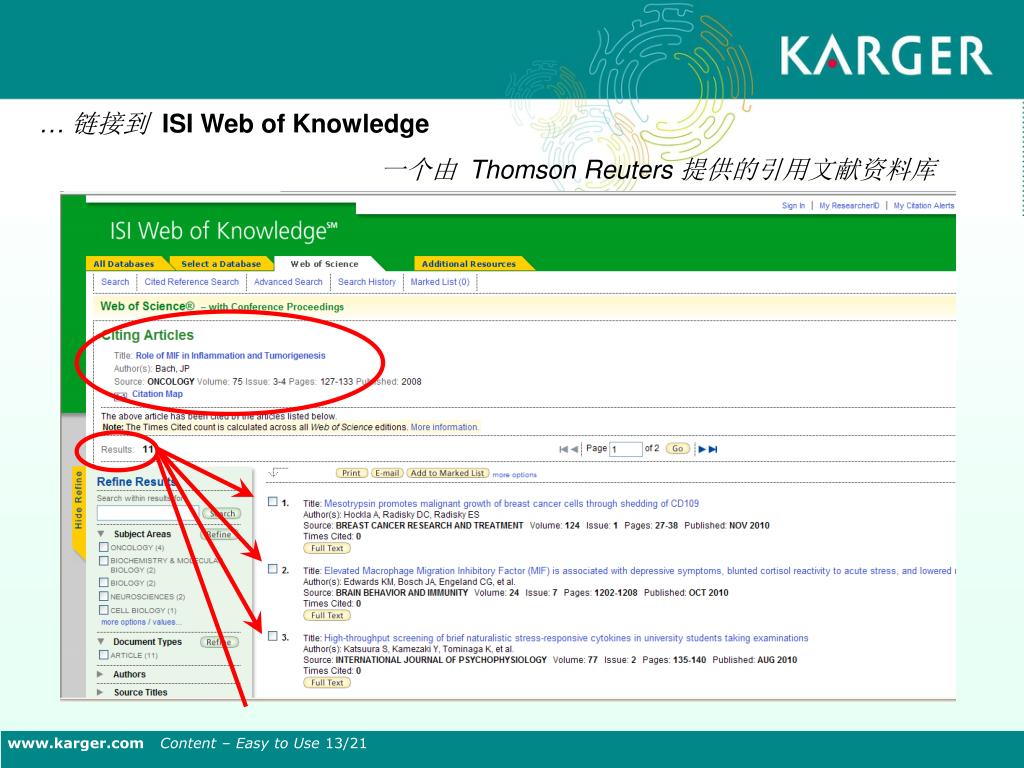Image resolution: width=1024 pixels, height=768 pixels.
Task: Click the Refine Results heading
Action: coord(135,482)
